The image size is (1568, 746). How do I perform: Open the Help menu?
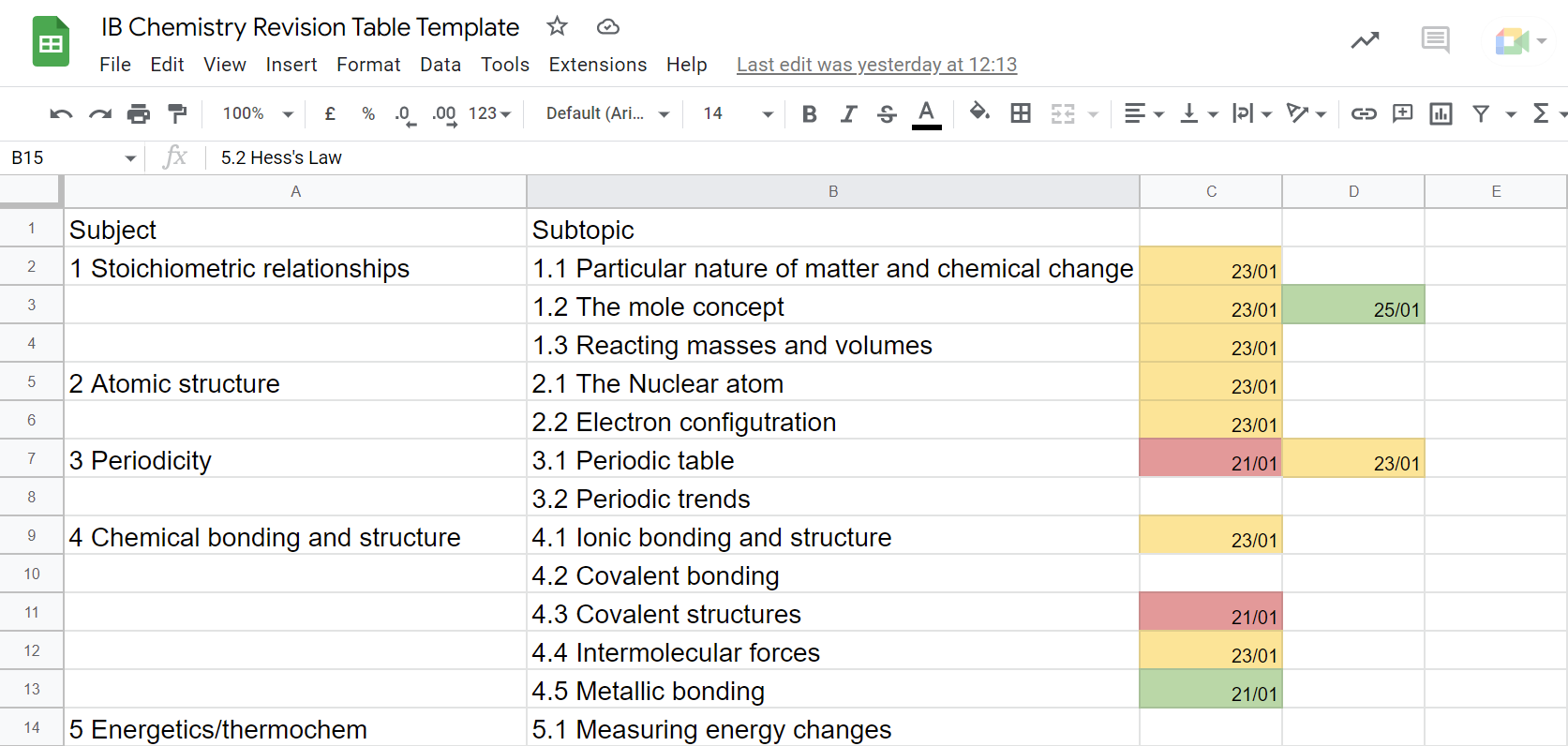point(687,65)
